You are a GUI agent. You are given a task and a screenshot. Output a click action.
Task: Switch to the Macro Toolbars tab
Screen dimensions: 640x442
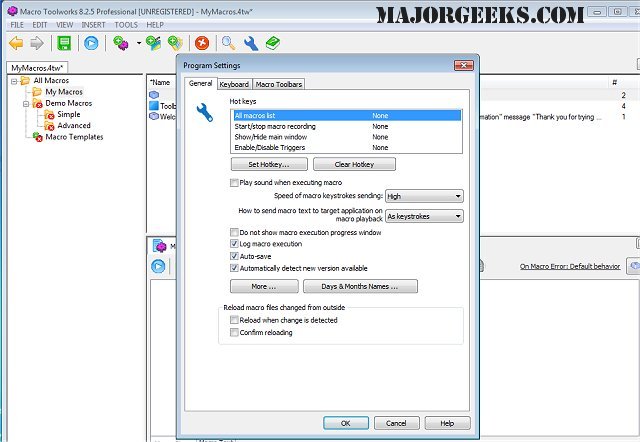point(279,84)
